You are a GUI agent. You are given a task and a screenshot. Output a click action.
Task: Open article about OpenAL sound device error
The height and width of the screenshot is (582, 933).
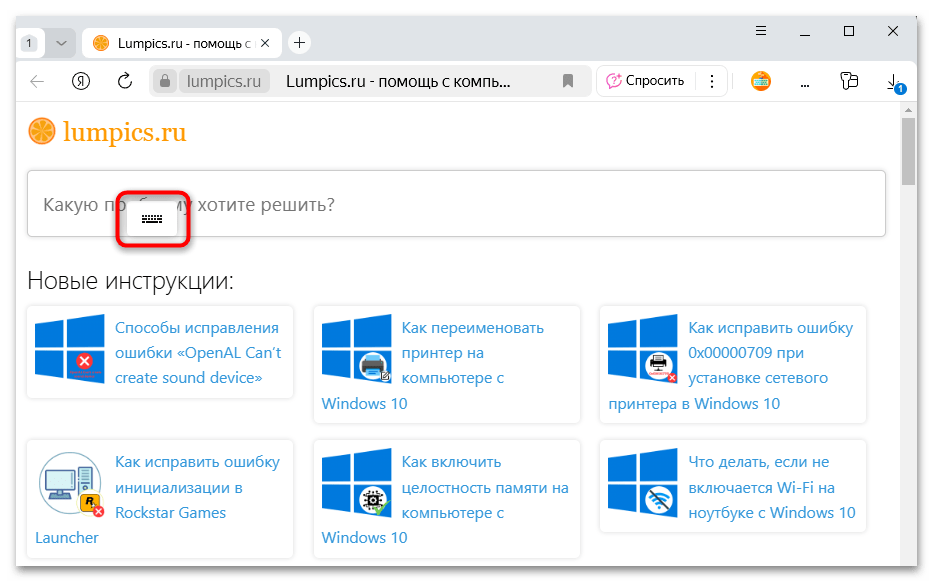coord(198,352)
